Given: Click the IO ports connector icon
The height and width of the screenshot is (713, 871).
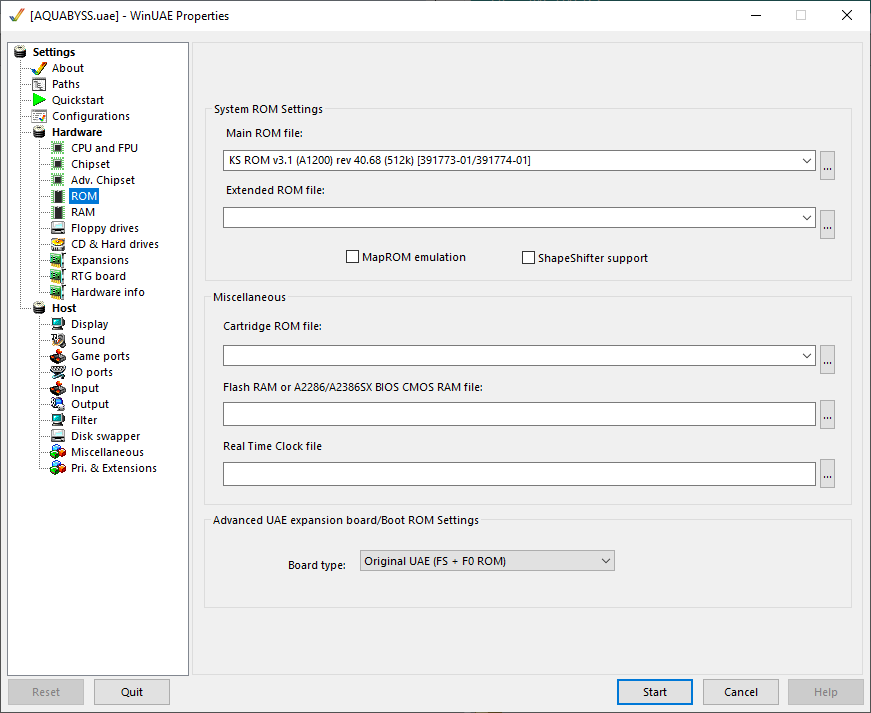Looking at the screenshot, I should [x=58, y=372].
